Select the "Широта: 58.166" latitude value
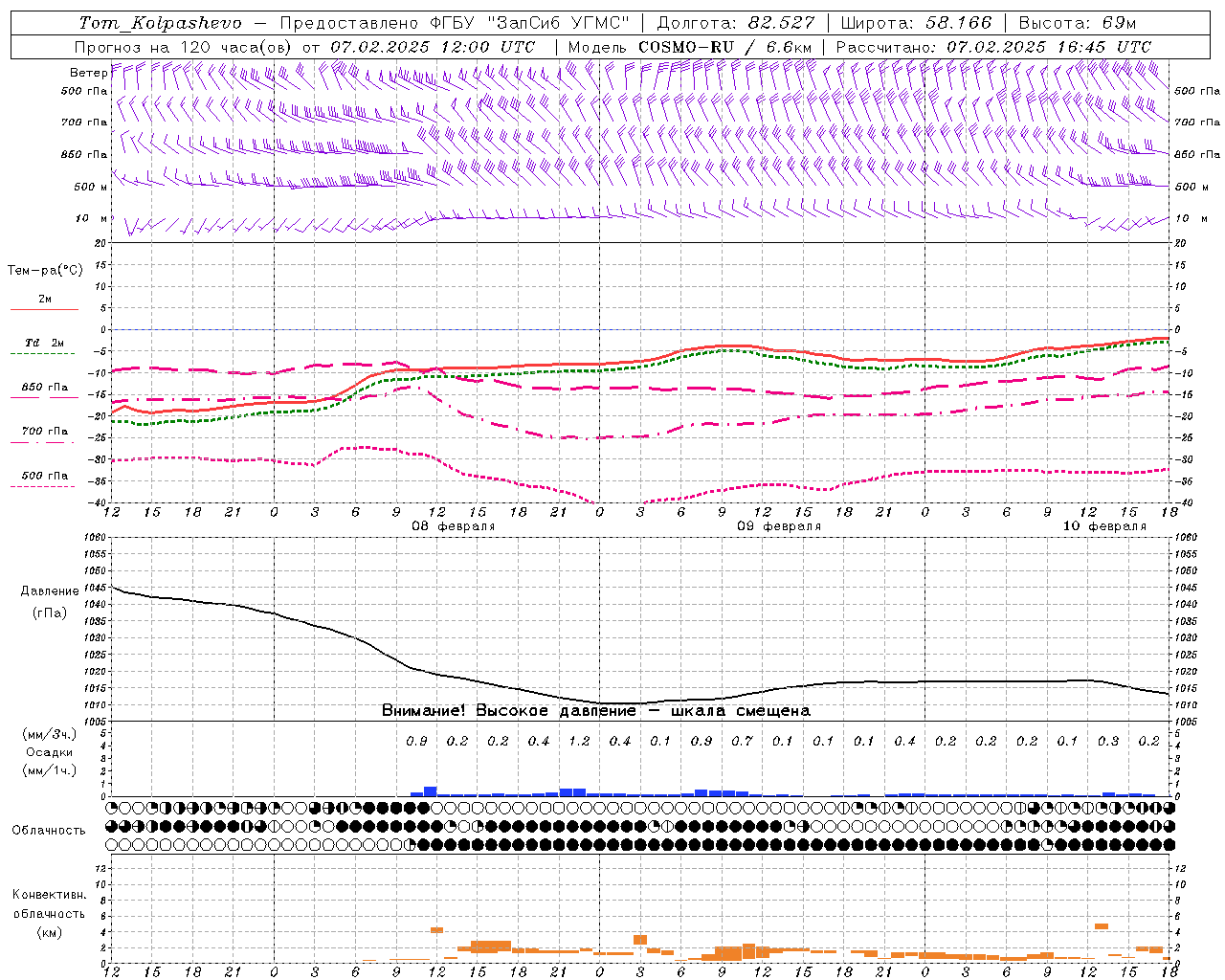Image resolution: width=1225 pixels, height=980 pixels. click(916, 23)
